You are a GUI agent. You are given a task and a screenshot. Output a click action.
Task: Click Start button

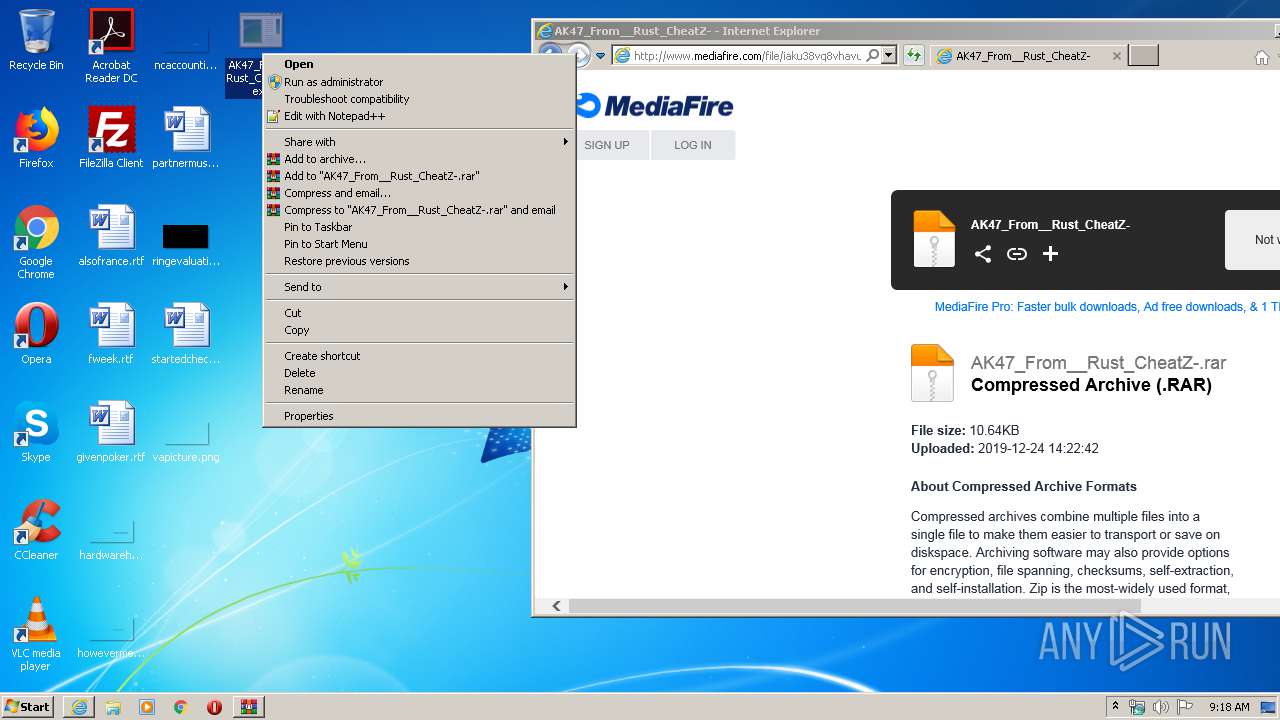pos(27,707)
